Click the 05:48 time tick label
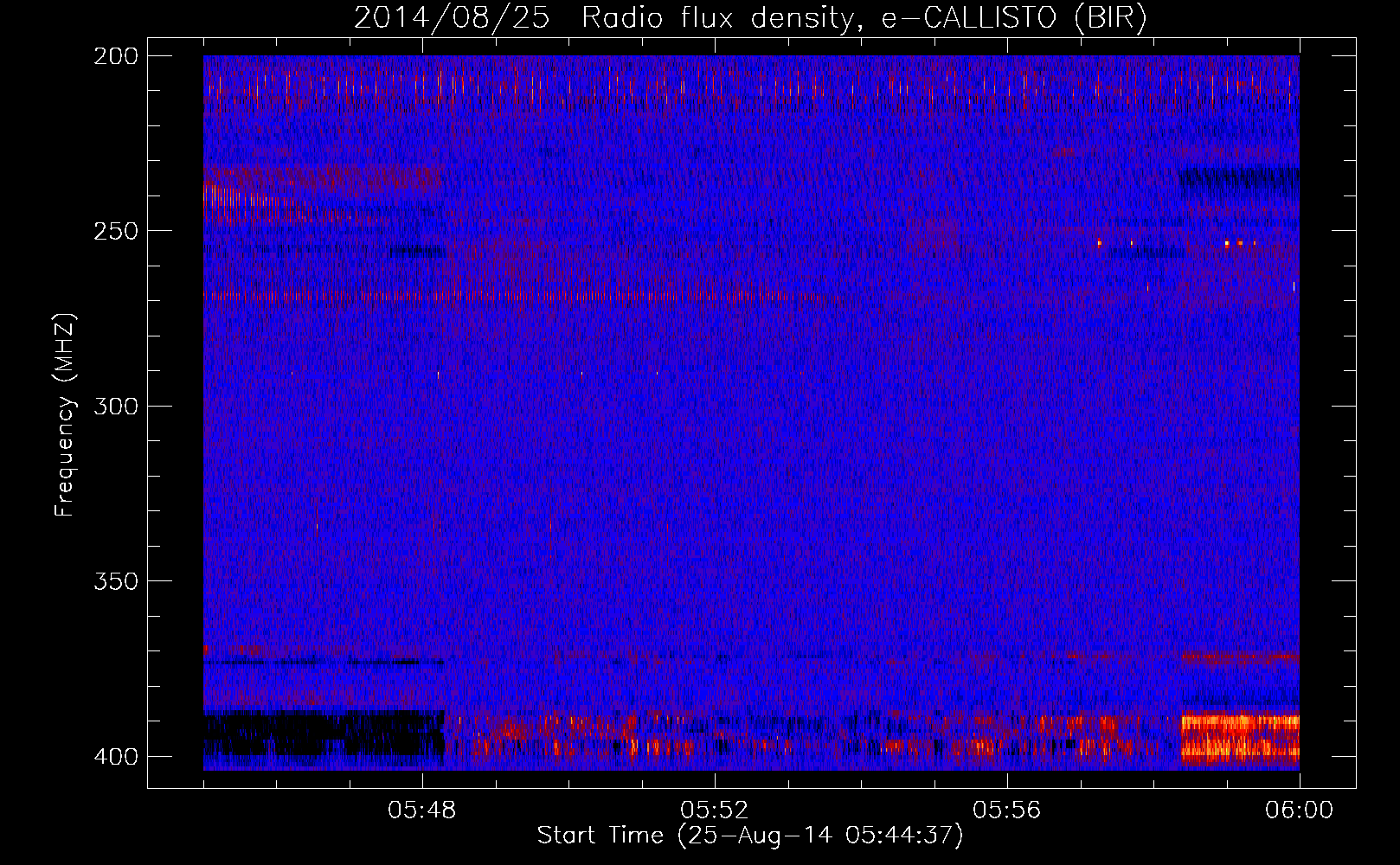 (422, 811)
